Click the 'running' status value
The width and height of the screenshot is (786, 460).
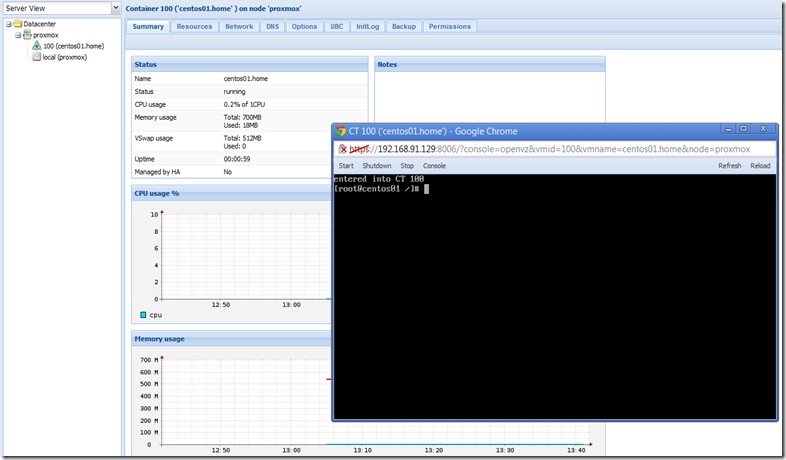tap(235, 92)
